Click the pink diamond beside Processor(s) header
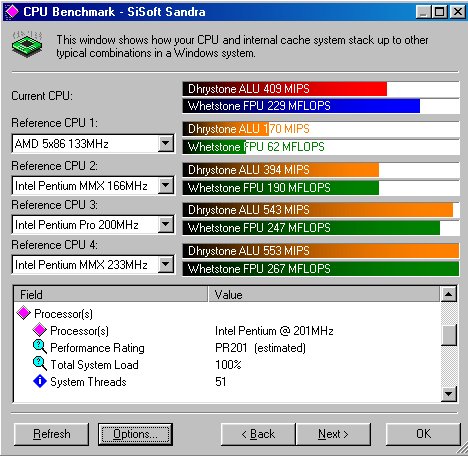 coord(23,313)
